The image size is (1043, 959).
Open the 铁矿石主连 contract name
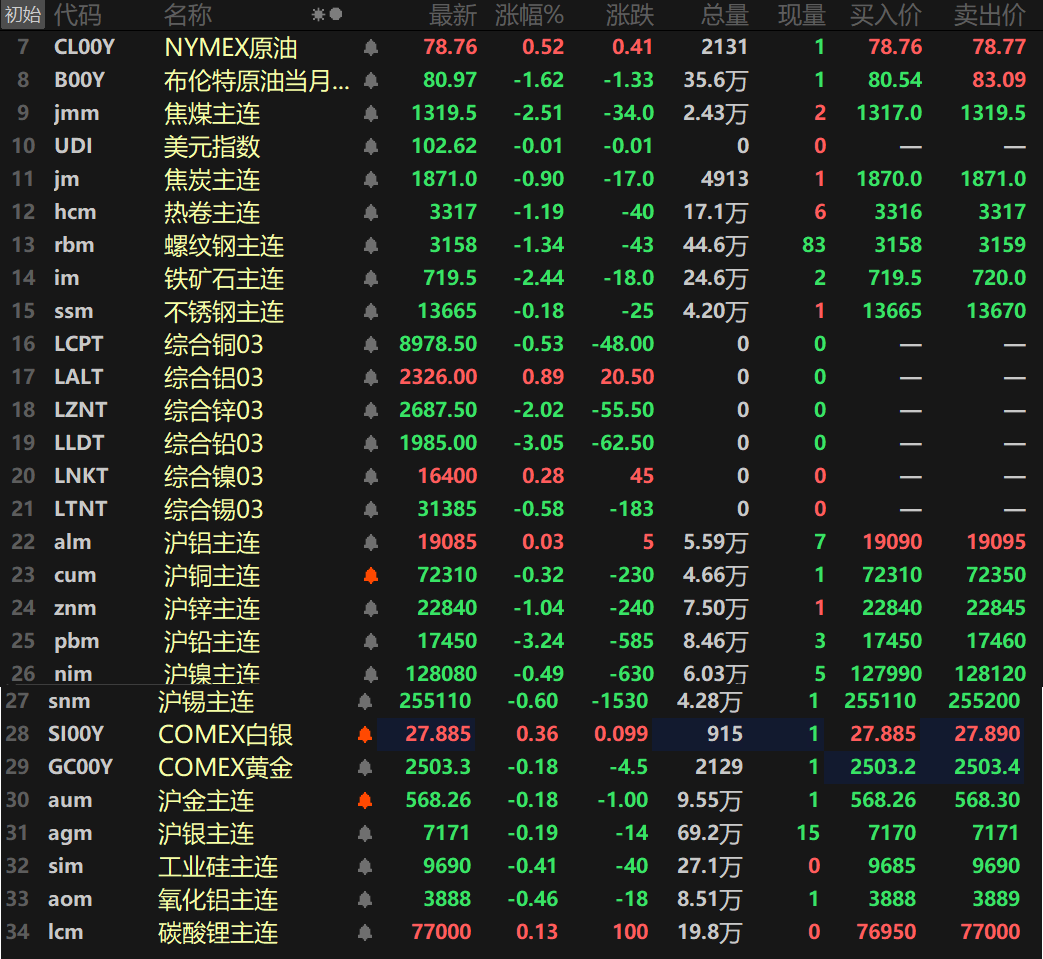tap(224, 279)
